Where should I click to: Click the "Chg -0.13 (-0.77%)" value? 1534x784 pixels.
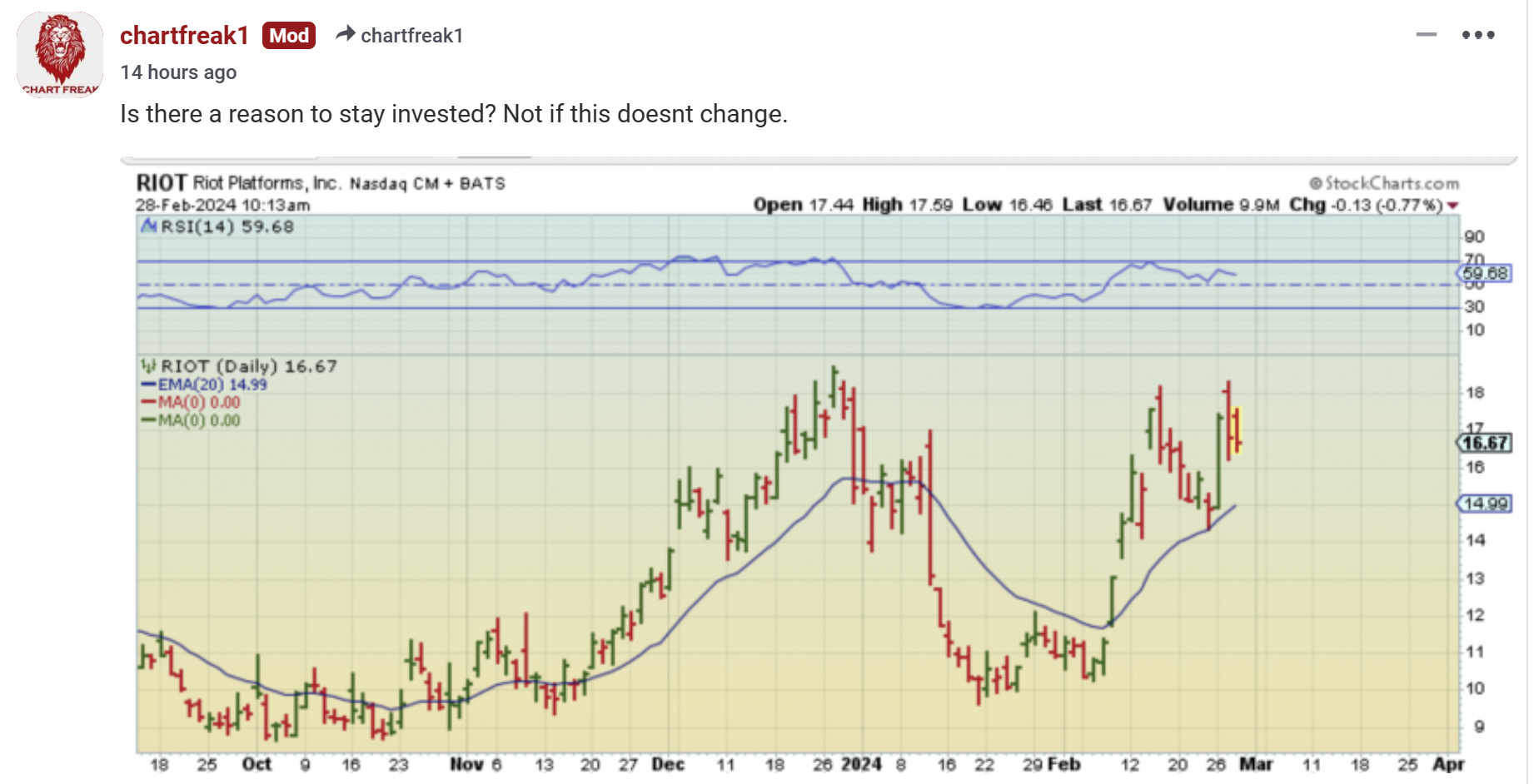1366,205
